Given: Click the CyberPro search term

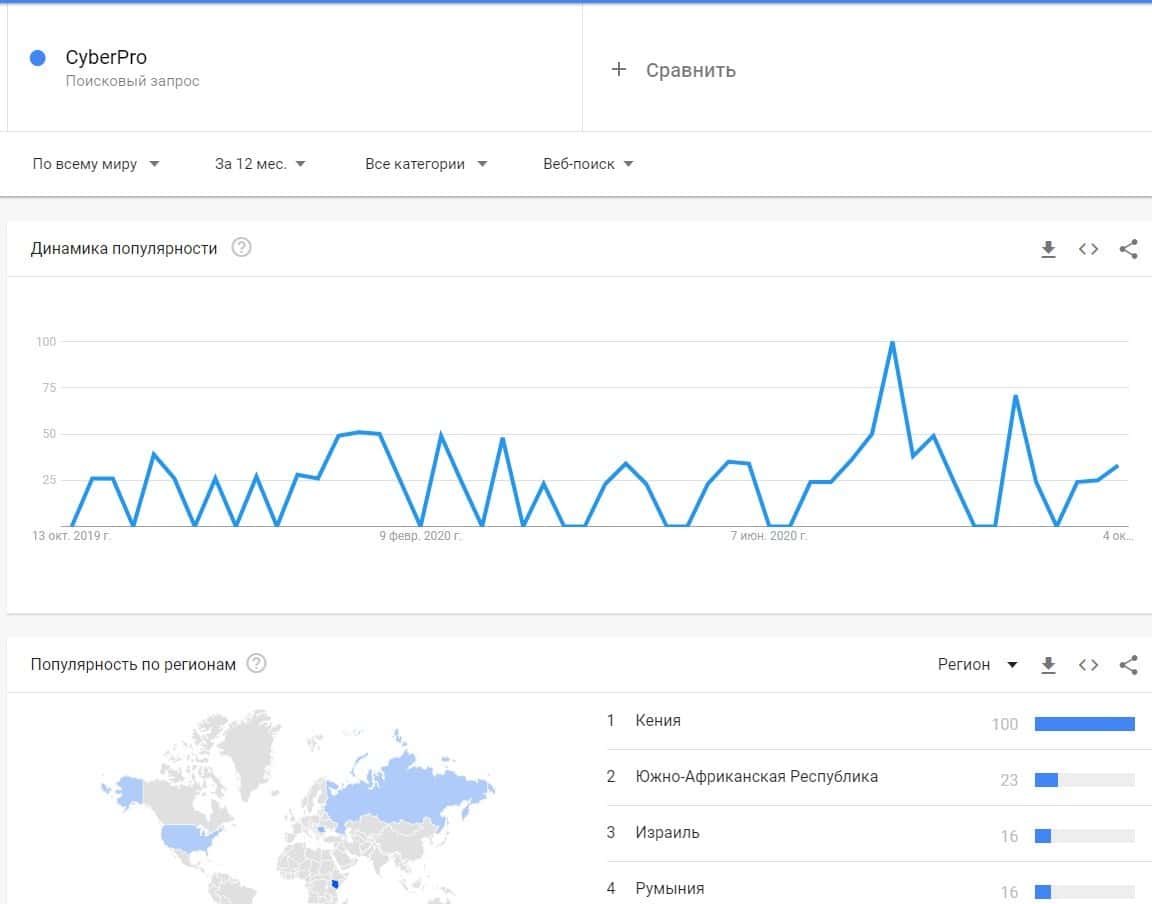Looking at the screenshot, I should [x=106, y=58].
